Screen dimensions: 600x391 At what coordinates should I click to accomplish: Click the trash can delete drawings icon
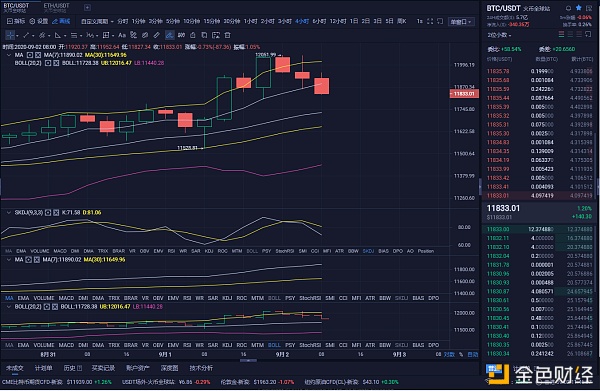pos(228,35)
